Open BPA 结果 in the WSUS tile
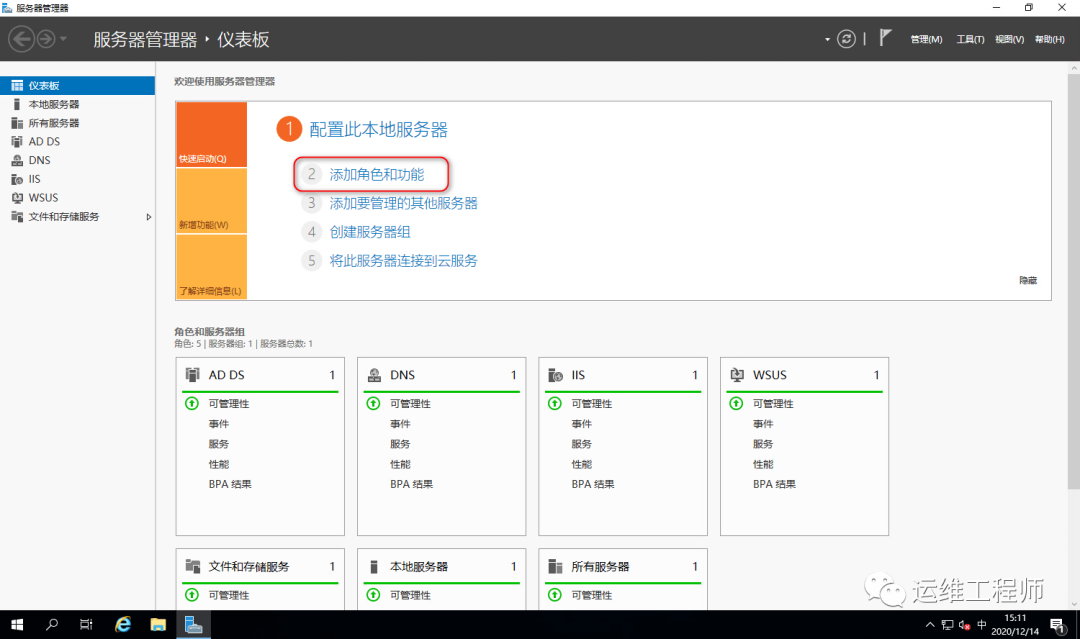The image size is (1080, 639). [x=774, y=484]
